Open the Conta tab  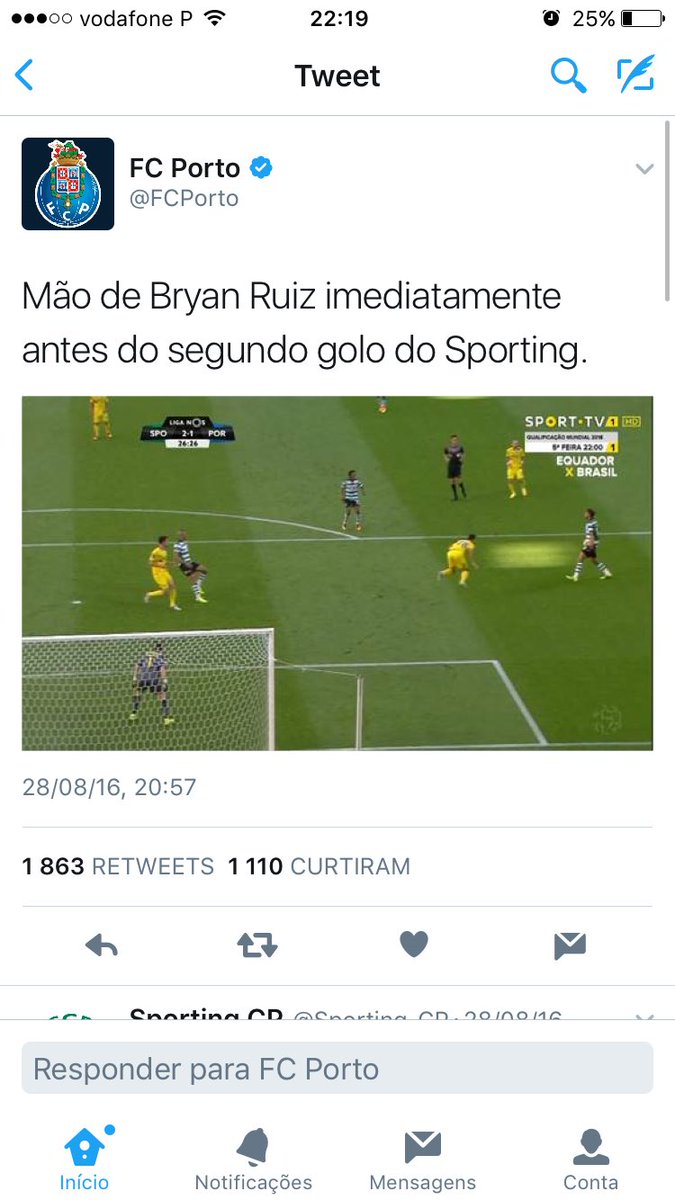591,1159
